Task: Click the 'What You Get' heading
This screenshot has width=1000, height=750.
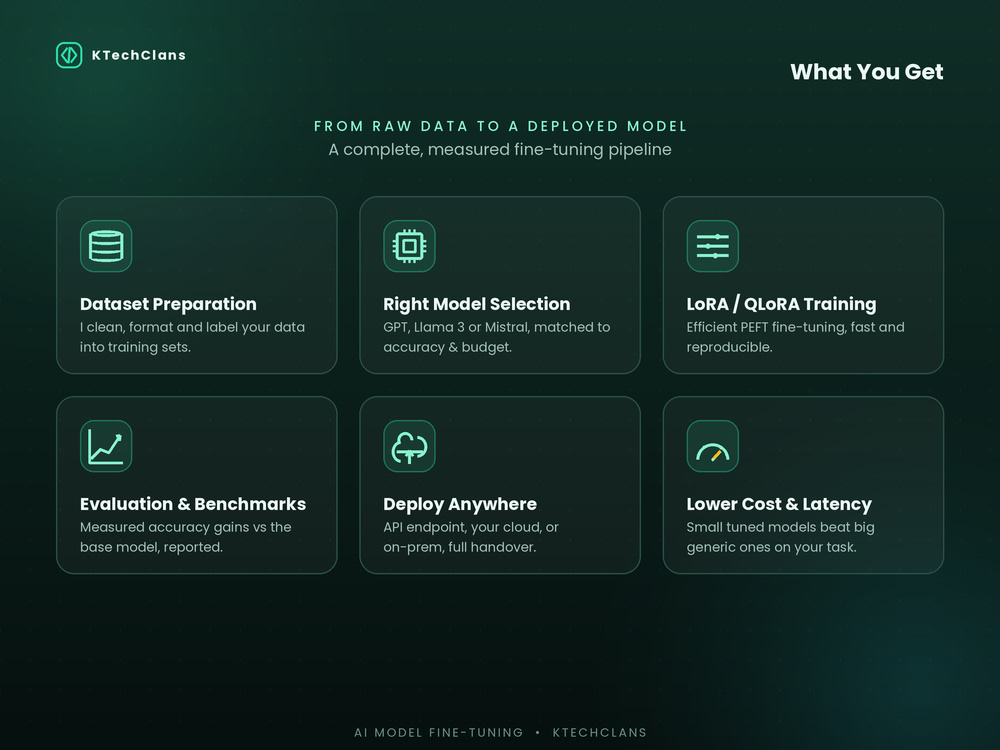Action: [x=867, y=72]
